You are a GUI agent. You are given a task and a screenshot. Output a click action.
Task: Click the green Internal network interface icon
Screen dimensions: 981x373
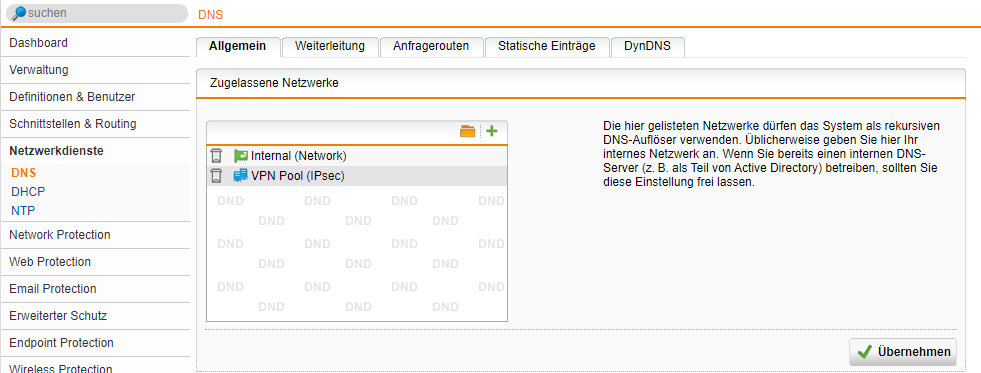[241, 156]
